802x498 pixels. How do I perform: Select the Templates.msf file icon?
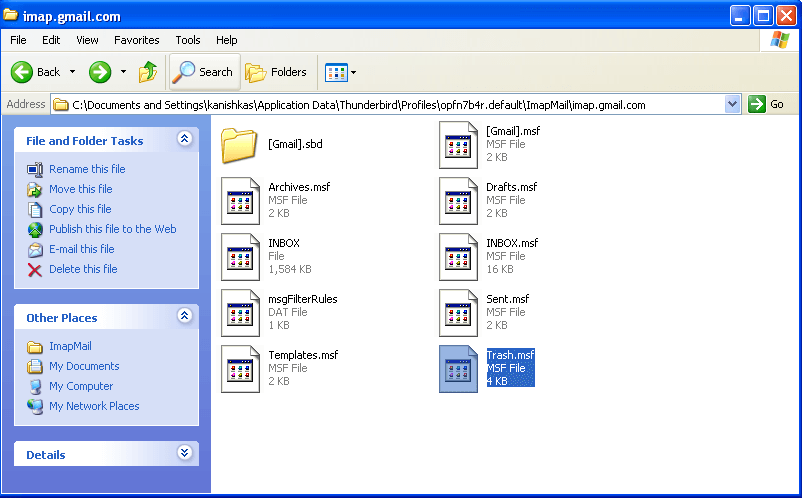coord(240,369)
